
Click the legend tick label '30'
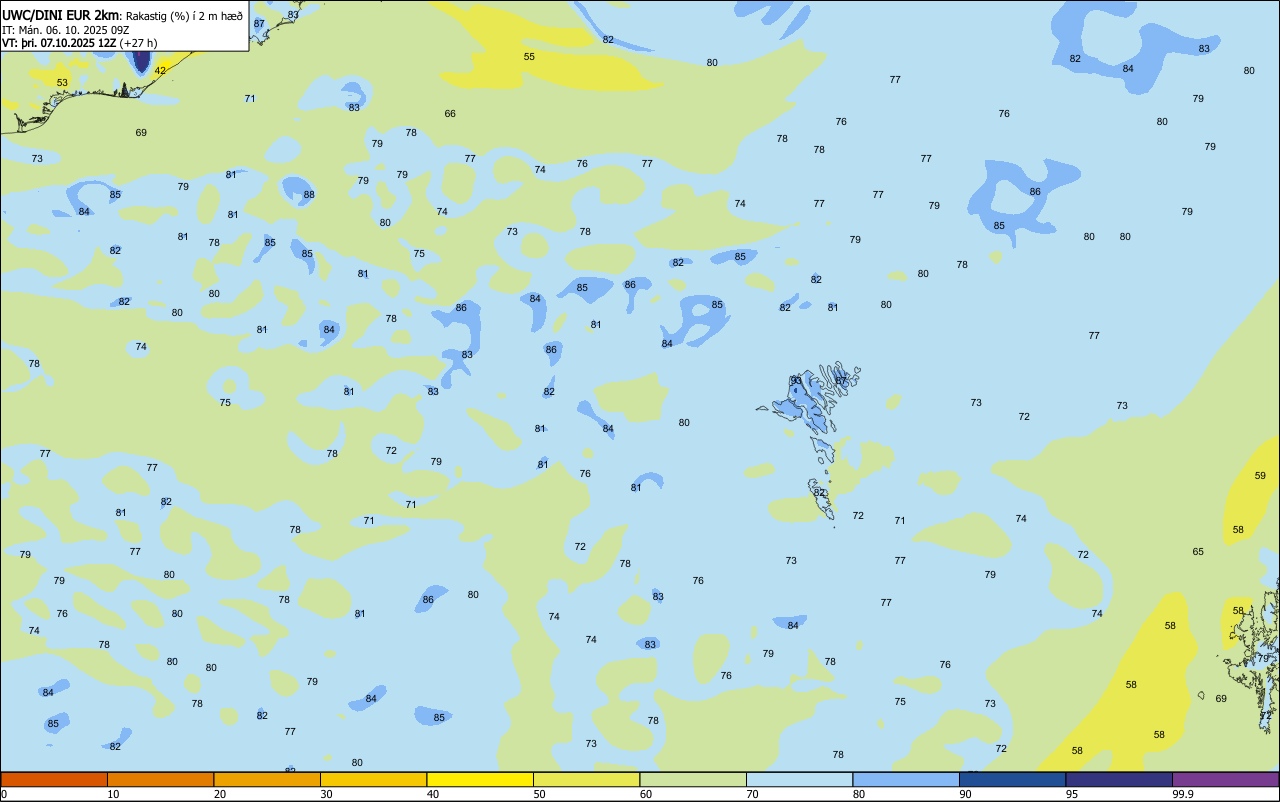[326, 794]
